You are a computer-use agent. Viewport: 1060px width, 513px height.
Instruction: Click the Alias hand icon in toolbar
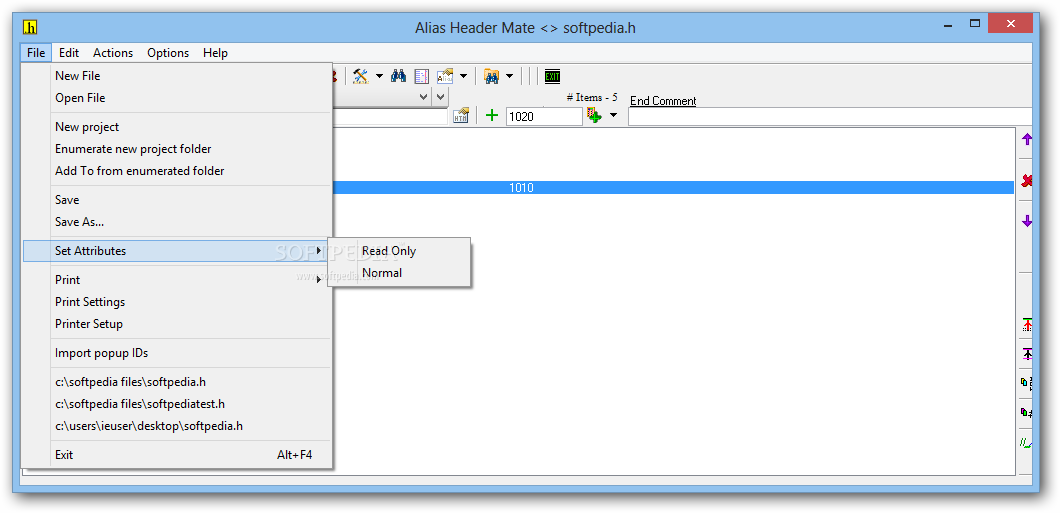tap(445, 76)
